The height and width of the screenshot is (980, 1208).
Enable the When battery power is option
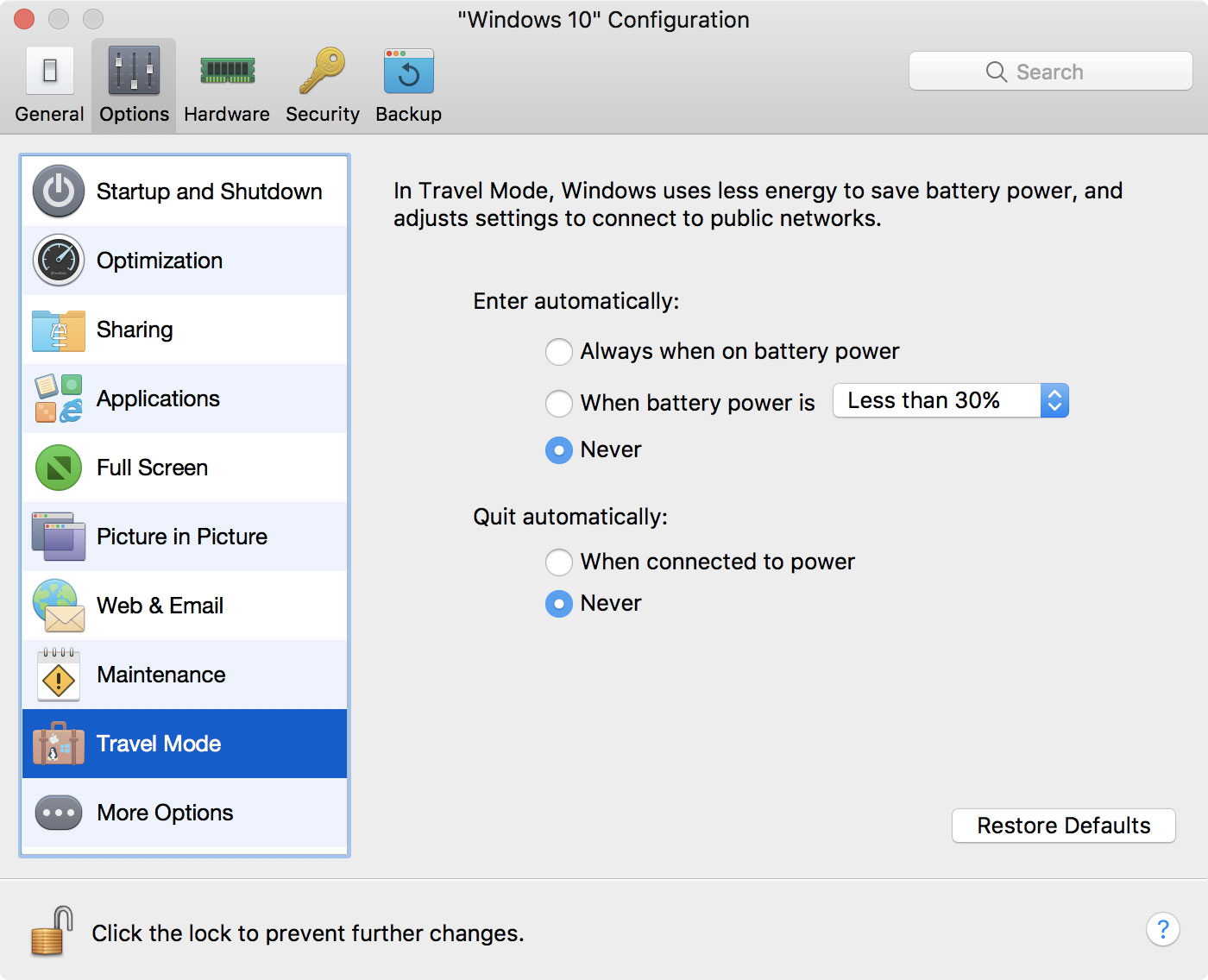(559, 403)
